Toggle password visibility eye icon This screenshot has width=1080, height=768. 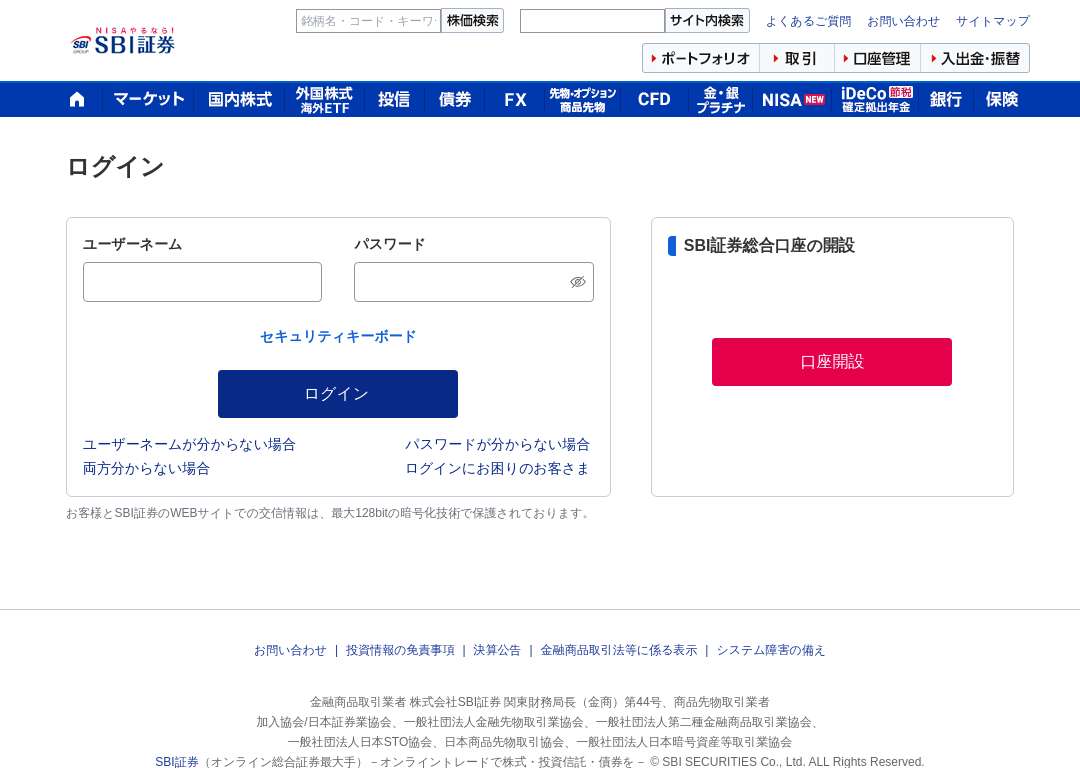(578, 282)
